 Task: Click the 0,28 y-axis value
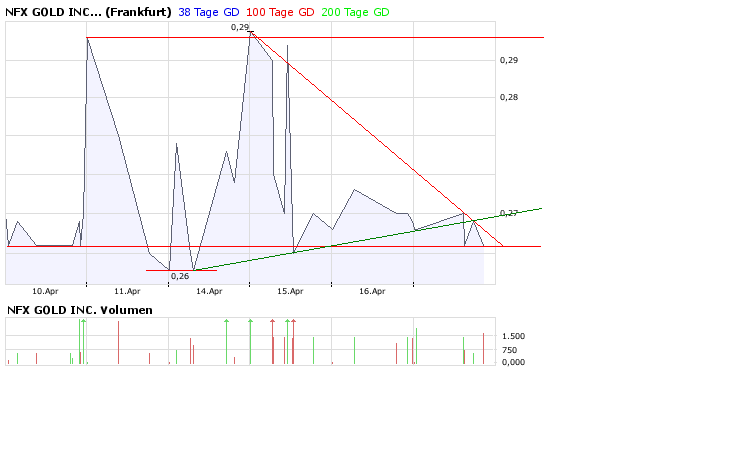click(x=509, y=97)
